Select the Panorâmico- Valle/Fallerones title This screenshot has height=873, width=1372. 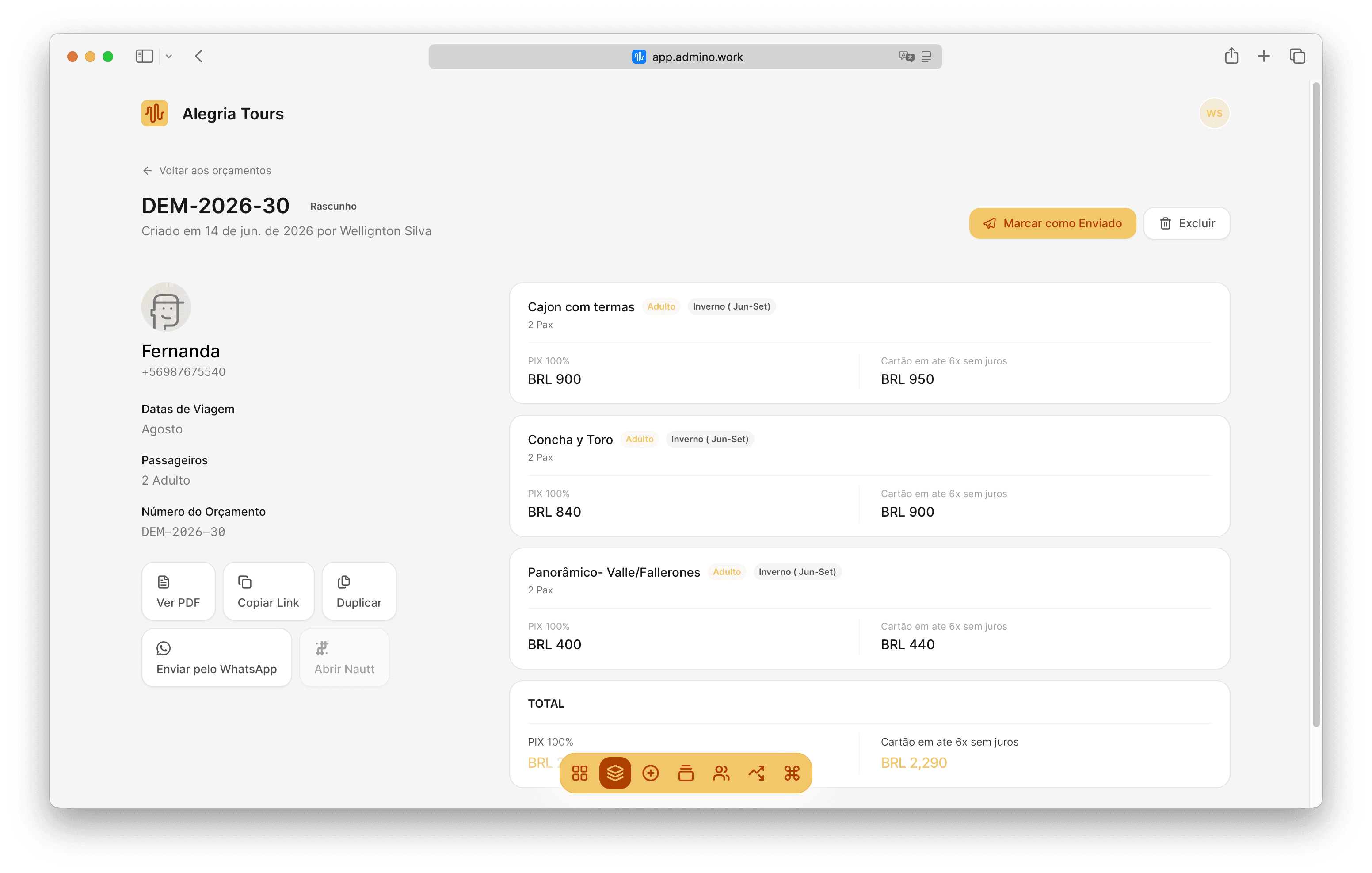613,572
